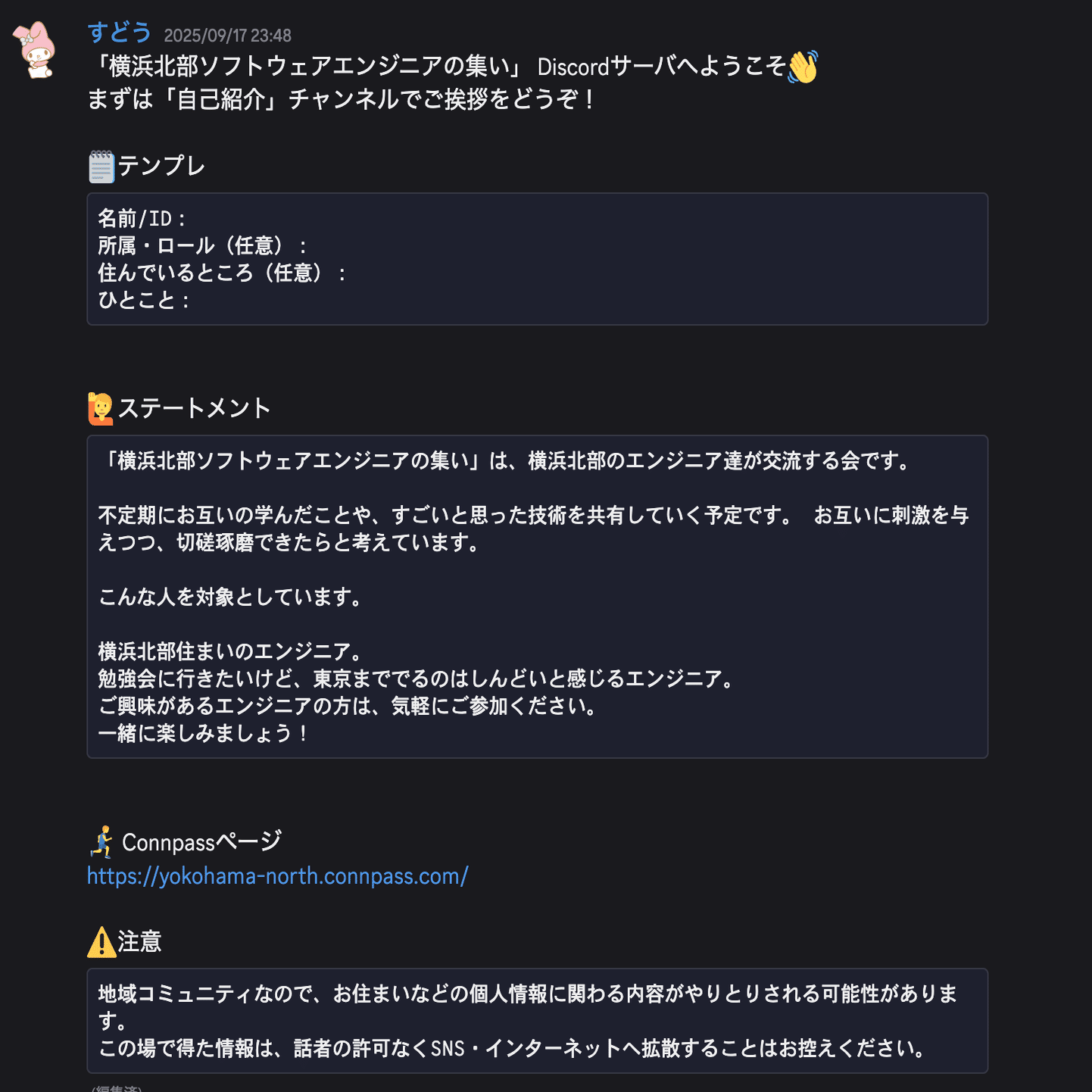The width and height of the screenshot is (1092, 1092).
Task: Click the message timestamp 2025/09/17 23:48
Action: click(x=228, y=36)
